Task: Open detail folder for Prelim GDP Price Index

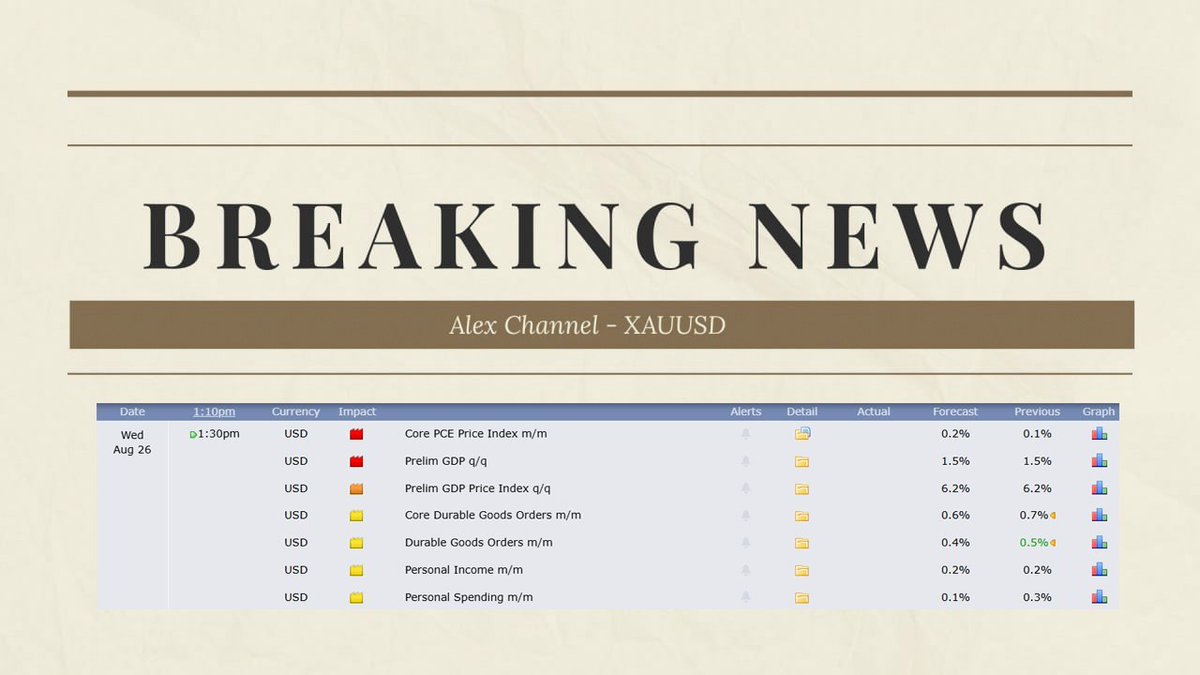Action: point(802,489)
